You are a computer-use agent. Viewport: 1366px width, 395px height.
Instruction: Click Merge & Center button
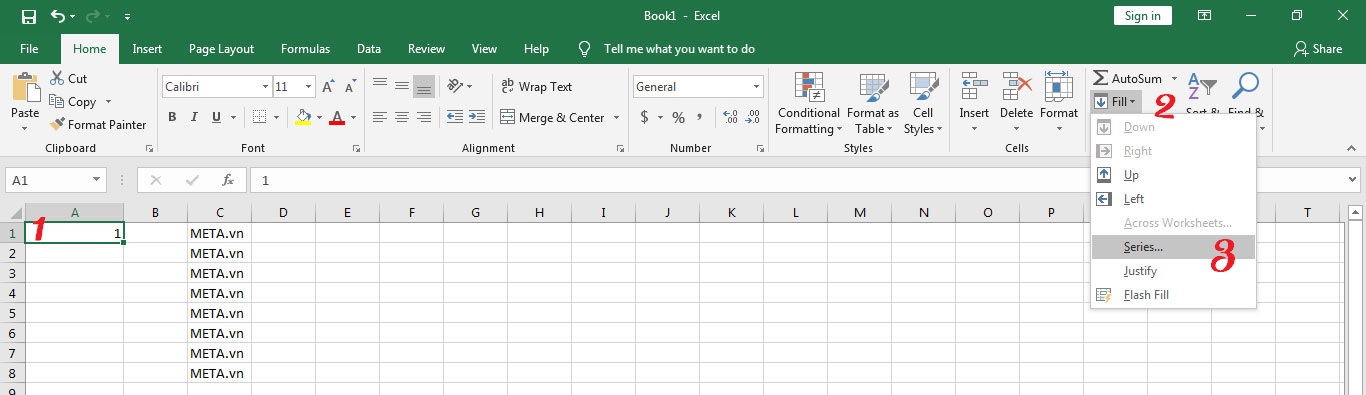tap(552, 118)
